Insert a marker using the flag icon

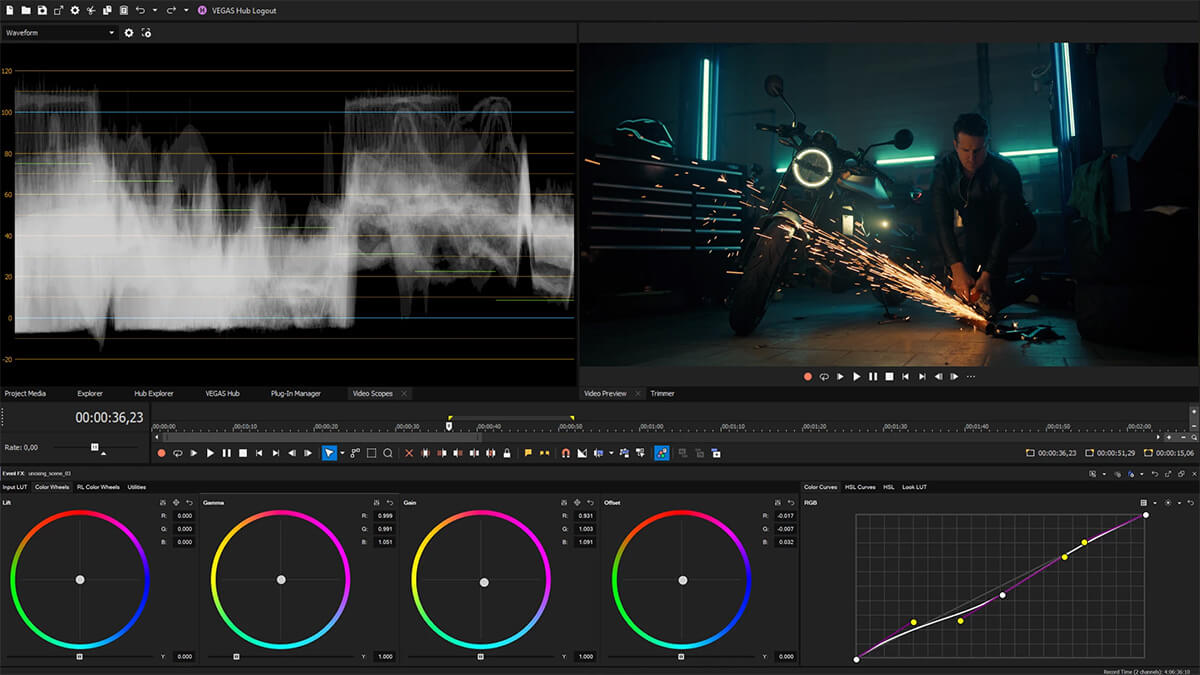coord(528,453)
